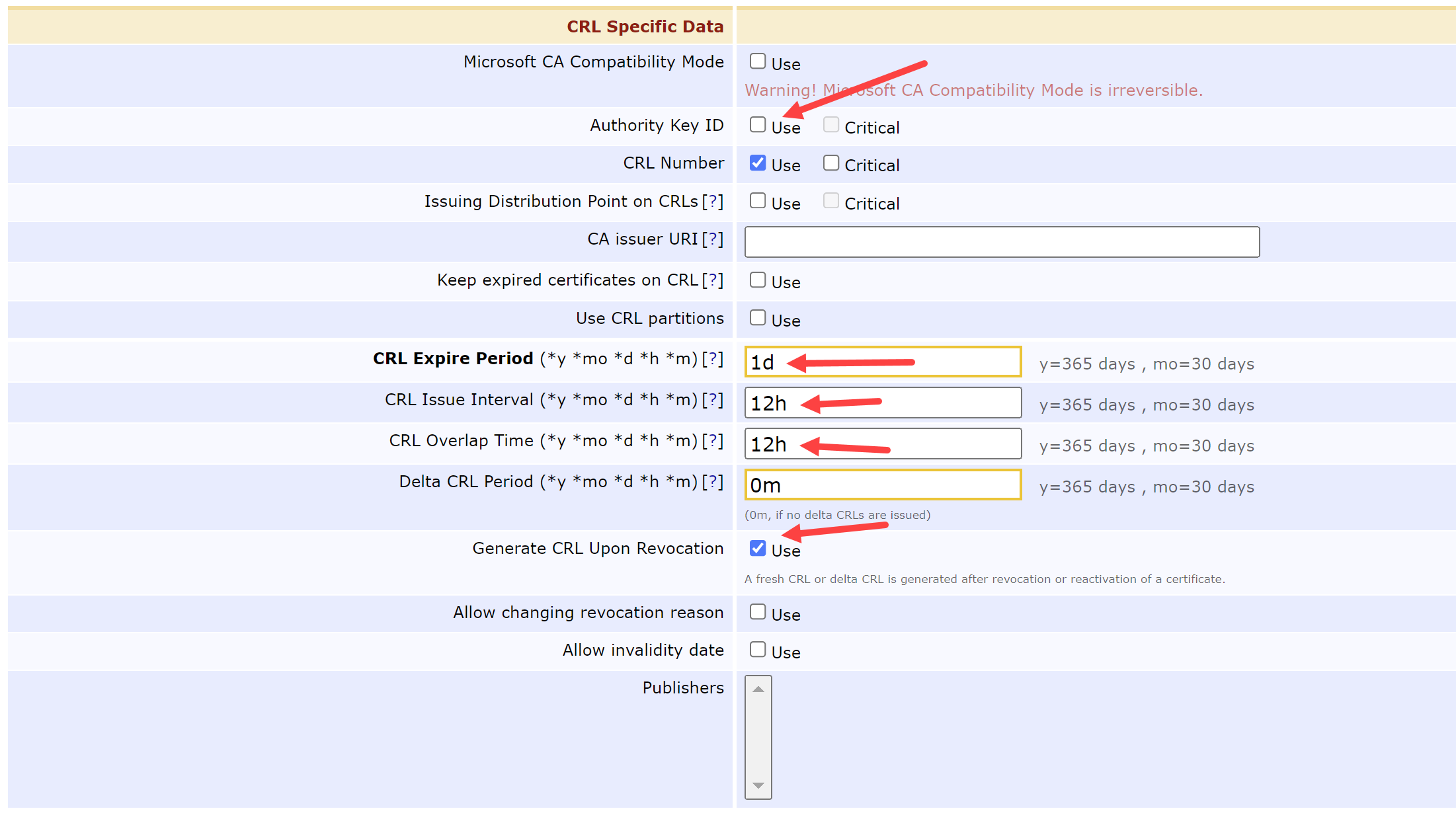Open help for Issuing Distribution Point

pos(713,202)
